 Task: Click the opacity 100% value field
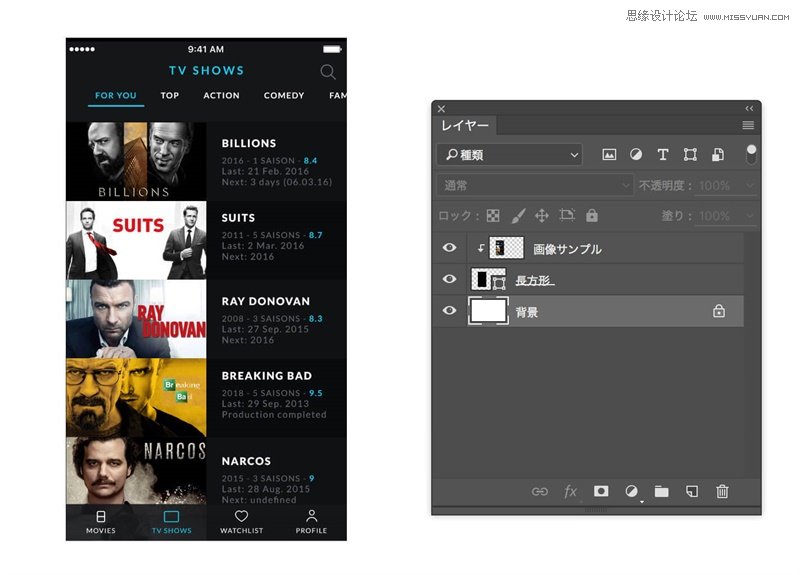pos(715,186)
